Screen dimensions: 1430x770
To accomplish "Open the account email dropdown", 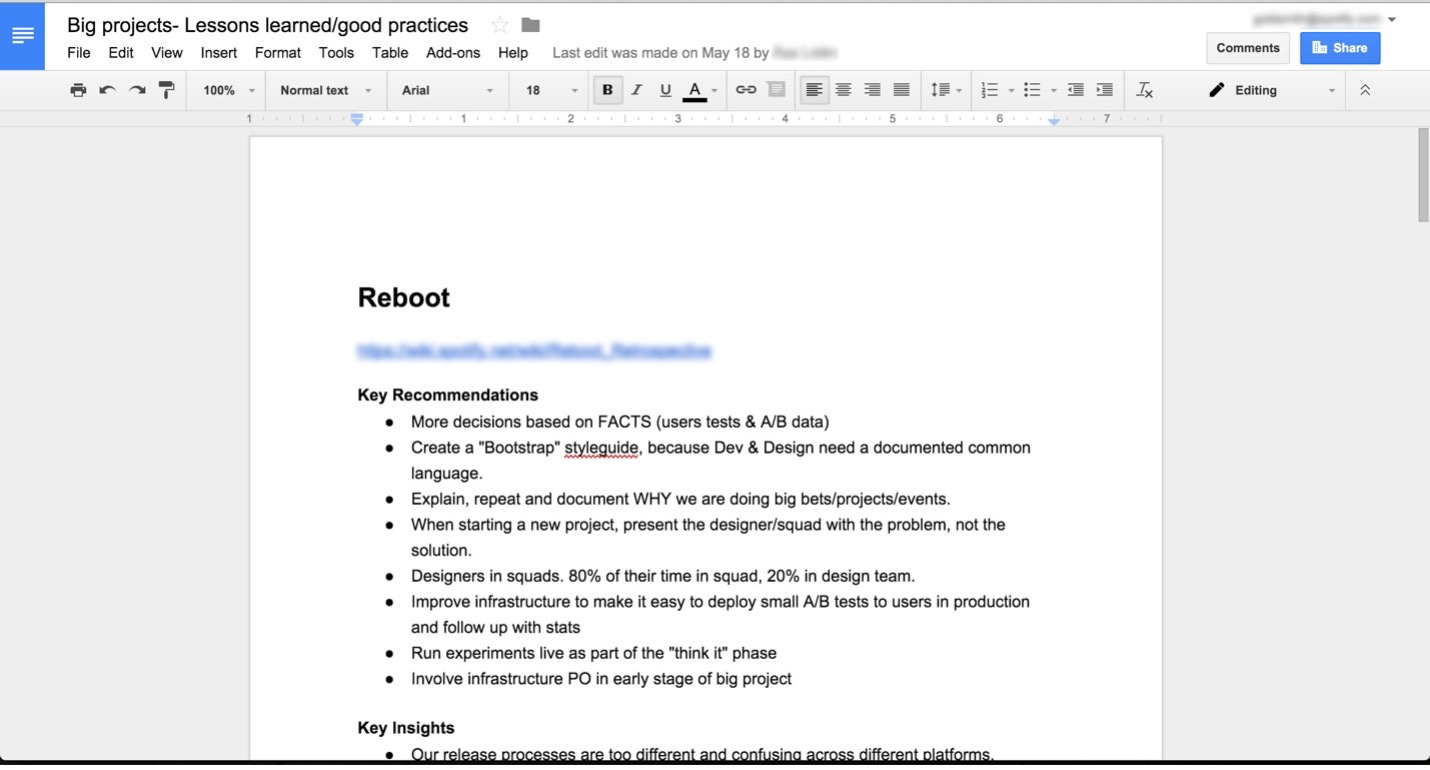I will coord(1324,19).
